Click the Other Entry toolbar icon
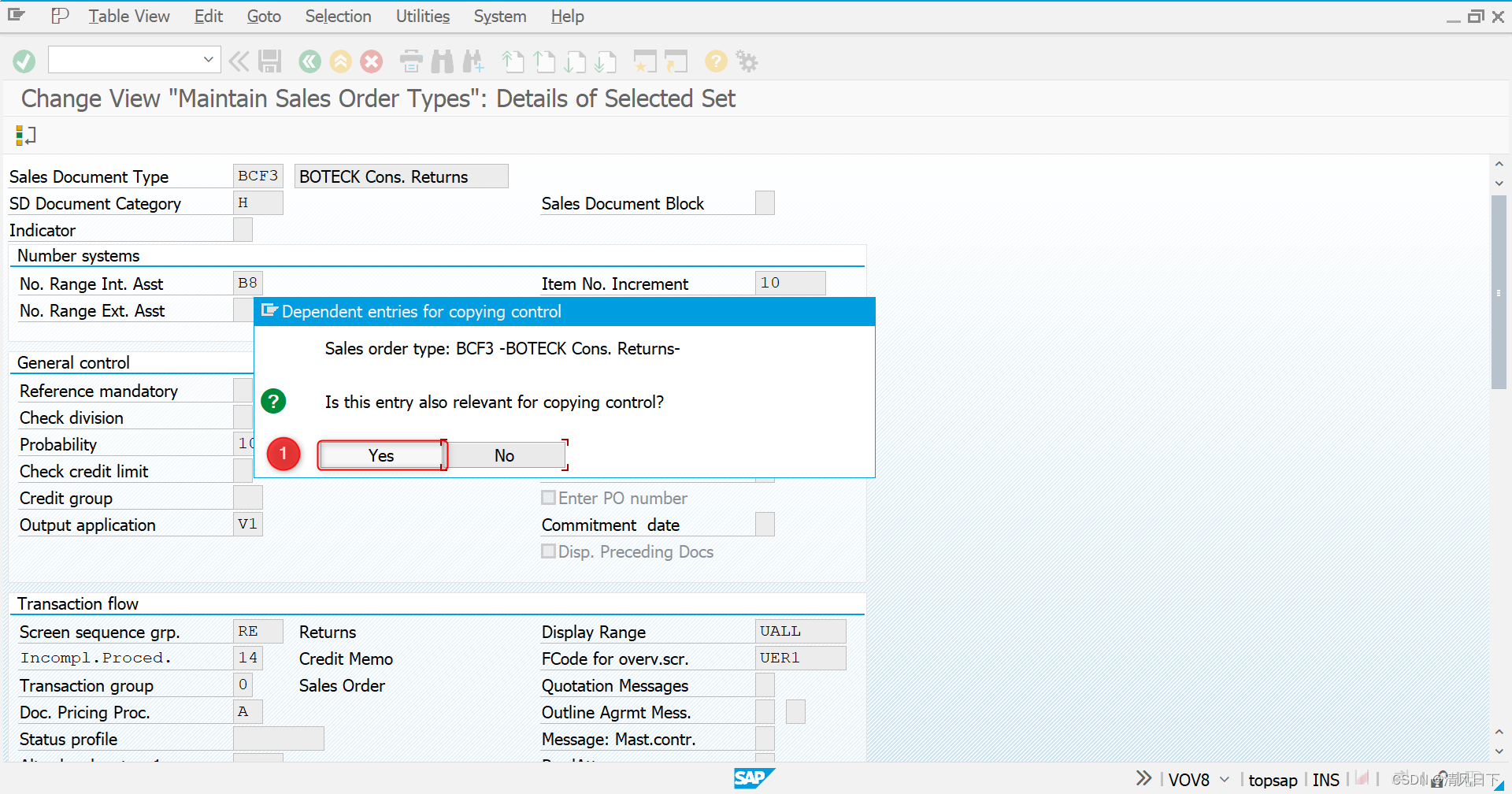 coord(25,135)
